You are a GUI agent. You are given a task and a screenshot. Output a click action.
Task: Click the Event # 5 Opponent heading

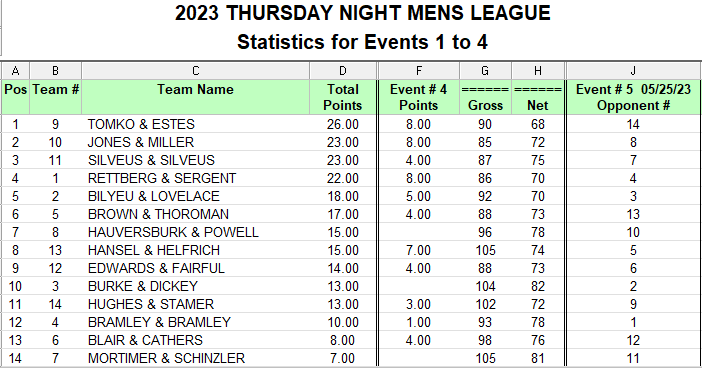pyautogui.click(x=633, y=97)
